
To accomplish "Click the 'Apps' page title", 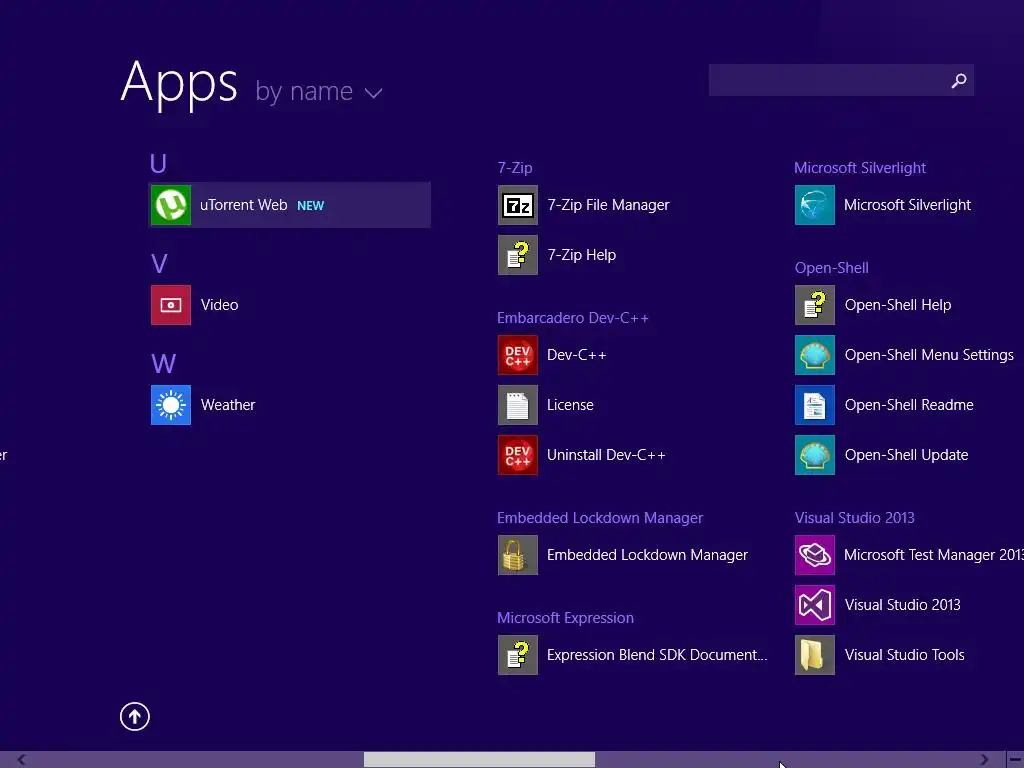I will [x=179, y=83].
